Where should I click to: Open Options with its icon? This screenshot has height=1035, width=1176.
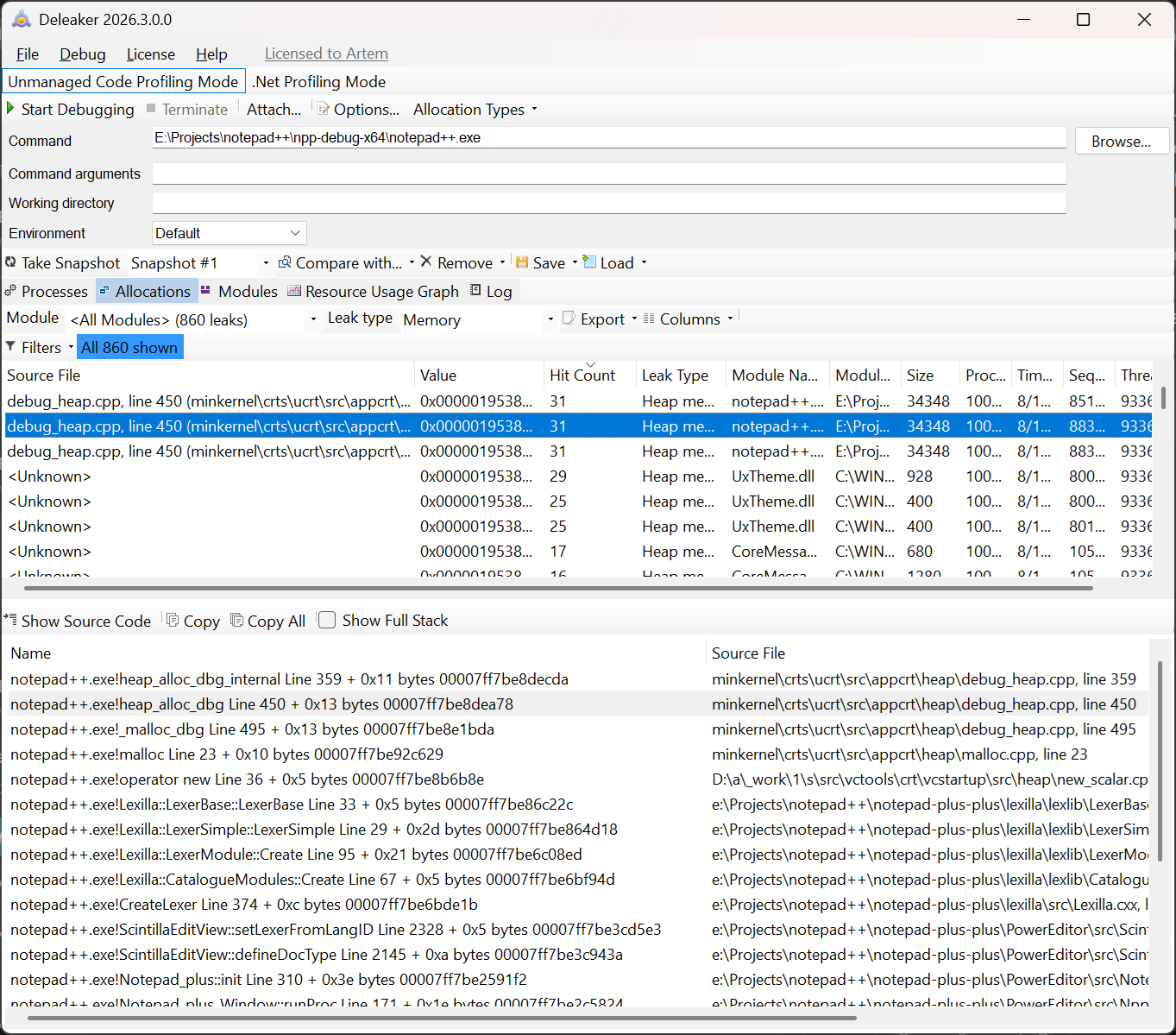tap(324, 109)
